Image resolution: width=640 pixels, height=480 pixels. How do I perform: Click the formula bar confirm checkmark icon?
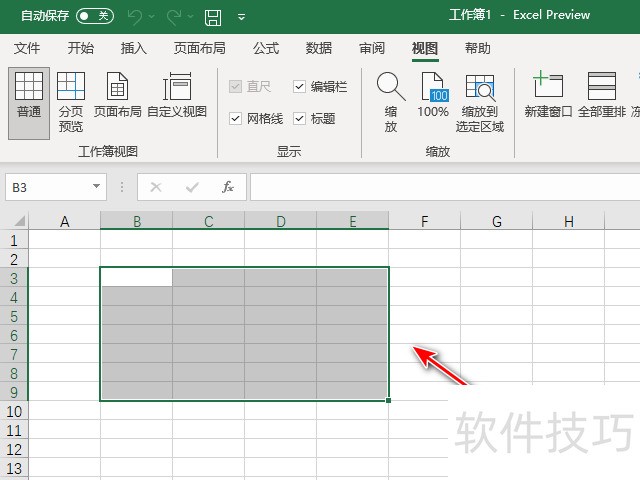coord(192,187)
